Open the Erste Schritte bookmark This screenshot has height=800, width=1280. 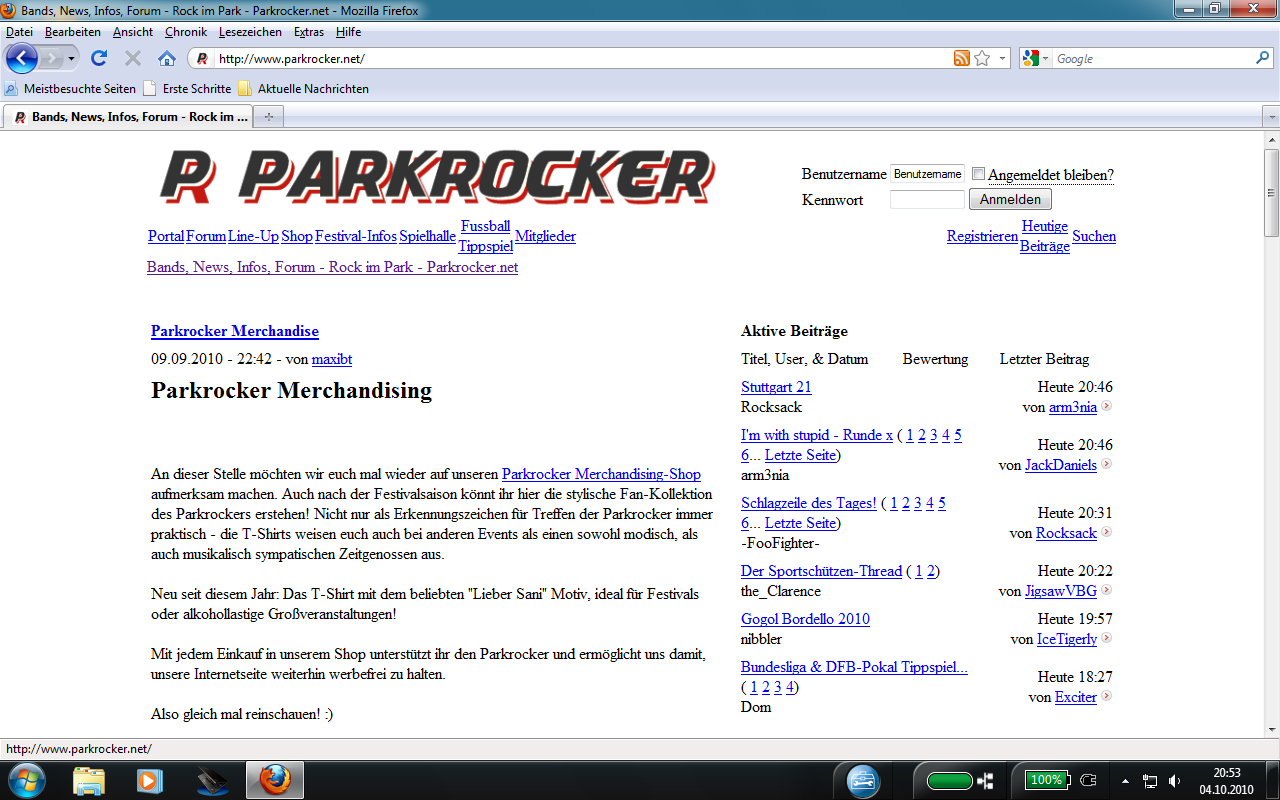[187, 89]
